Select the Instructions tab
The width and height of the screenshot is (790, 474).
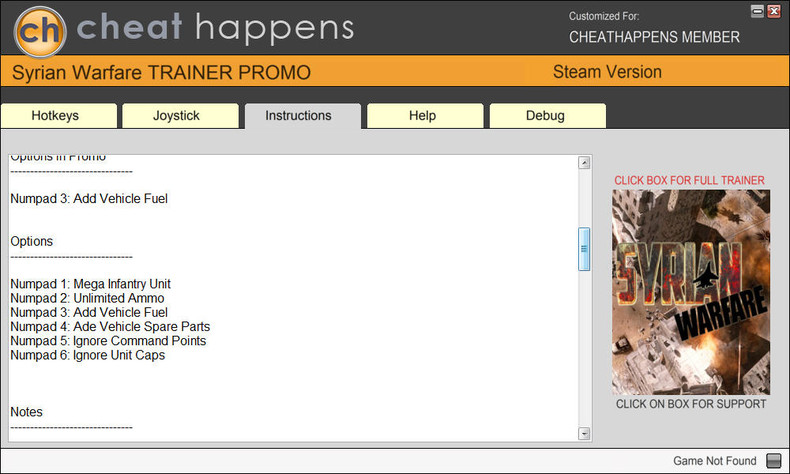coord(303,116)
